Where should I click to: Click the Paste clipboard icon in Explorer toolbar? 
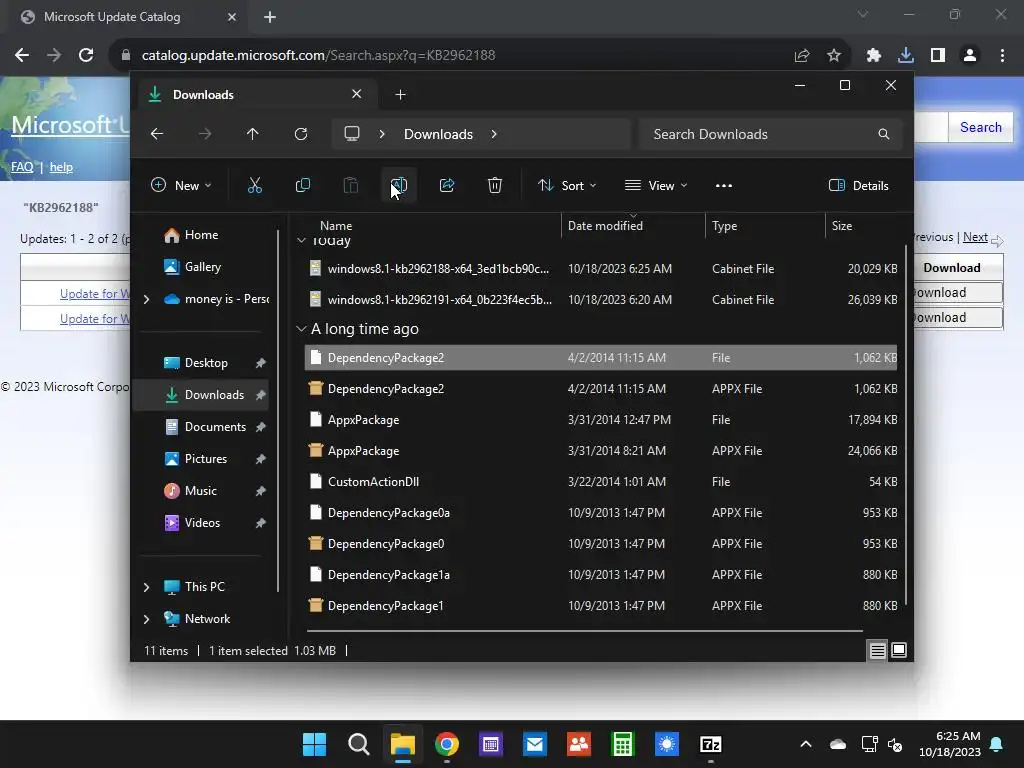[x=351, y=185]
